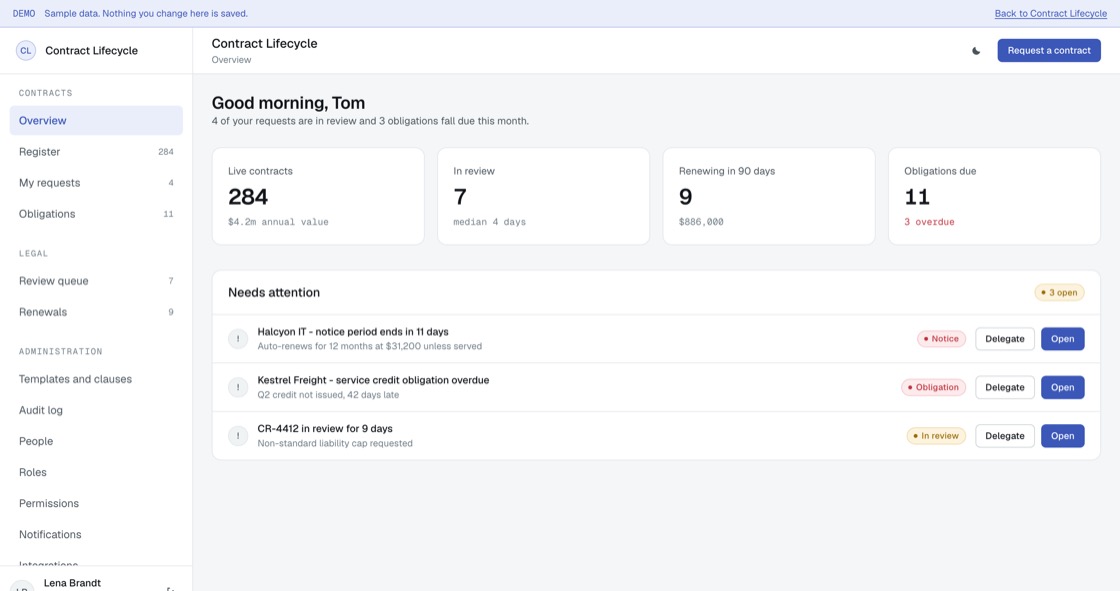This screenshot has height=591, width=1120.
Task: Click the Register count 284 badge
Action: [166, 152]
